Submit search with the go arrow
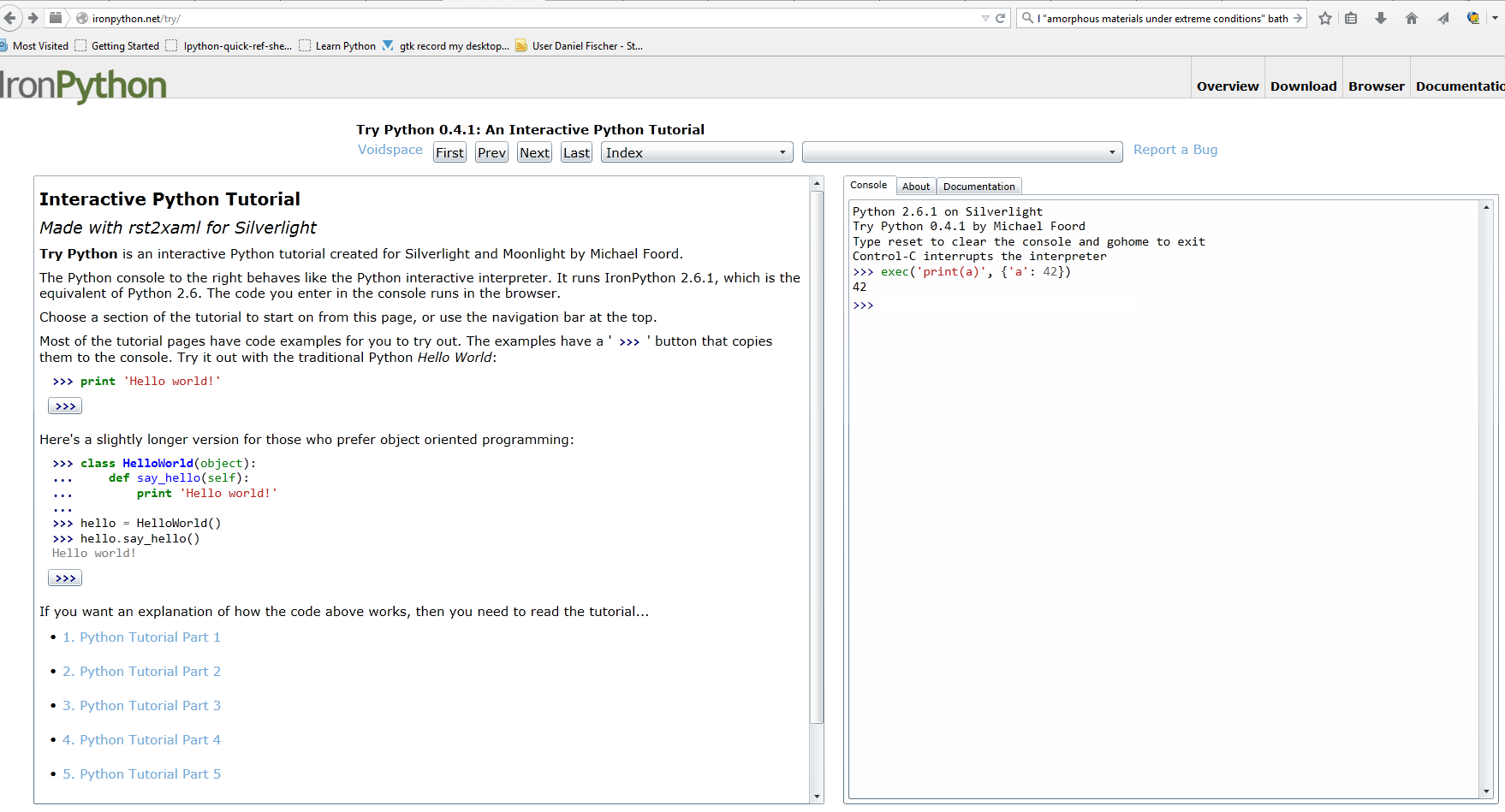The image size is (1505, 812). [x=1298, y=18]
